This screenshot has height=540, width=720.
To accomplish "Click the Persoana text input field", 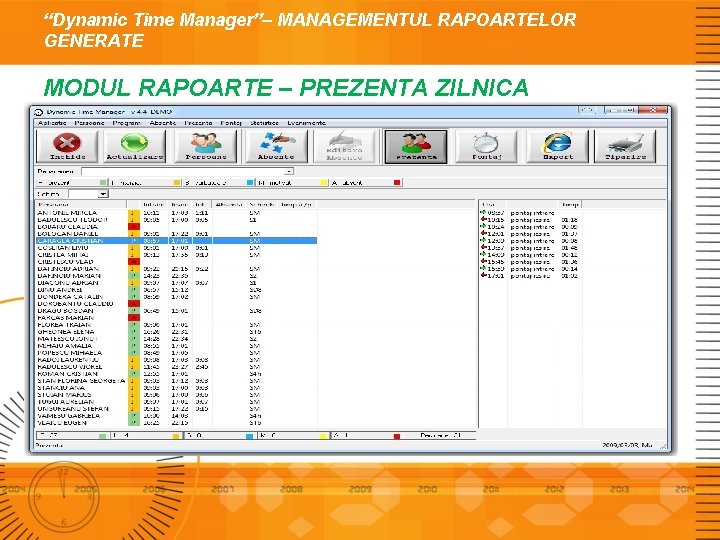I will [183, 171].
